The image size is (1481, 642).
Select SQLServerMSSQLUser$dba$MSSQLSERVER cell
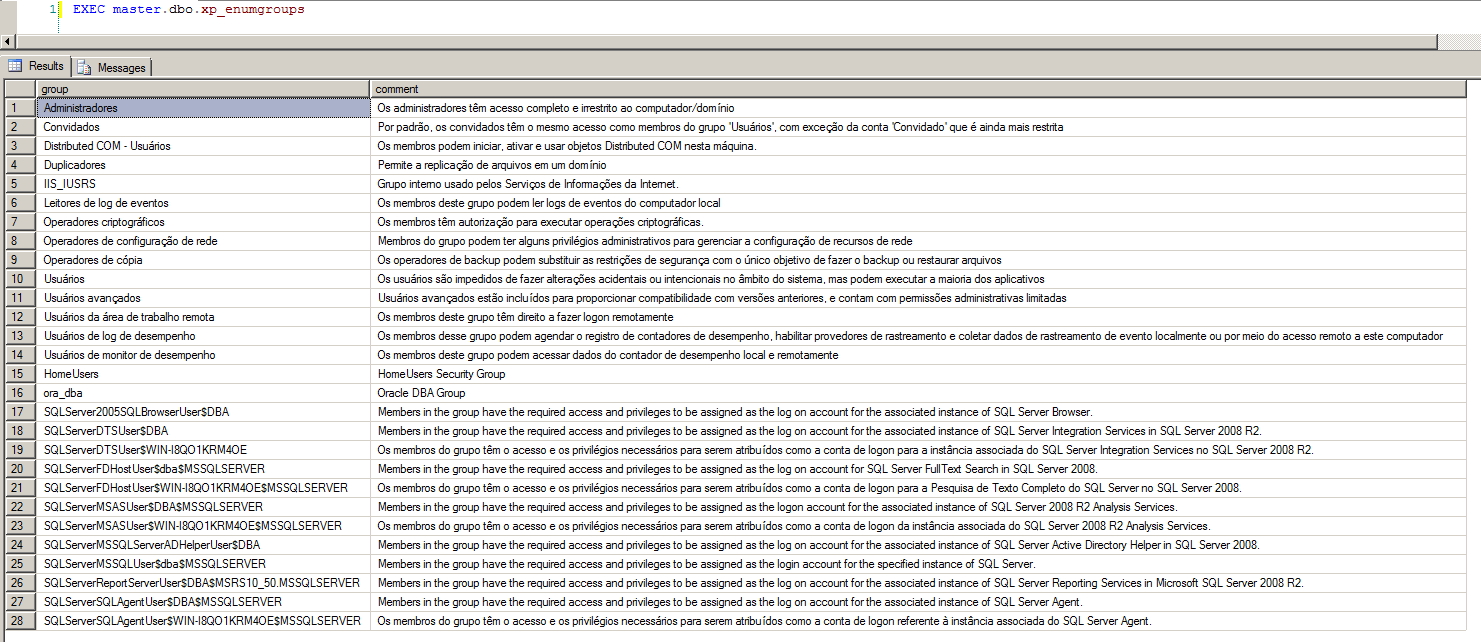[x=204, y=564]
